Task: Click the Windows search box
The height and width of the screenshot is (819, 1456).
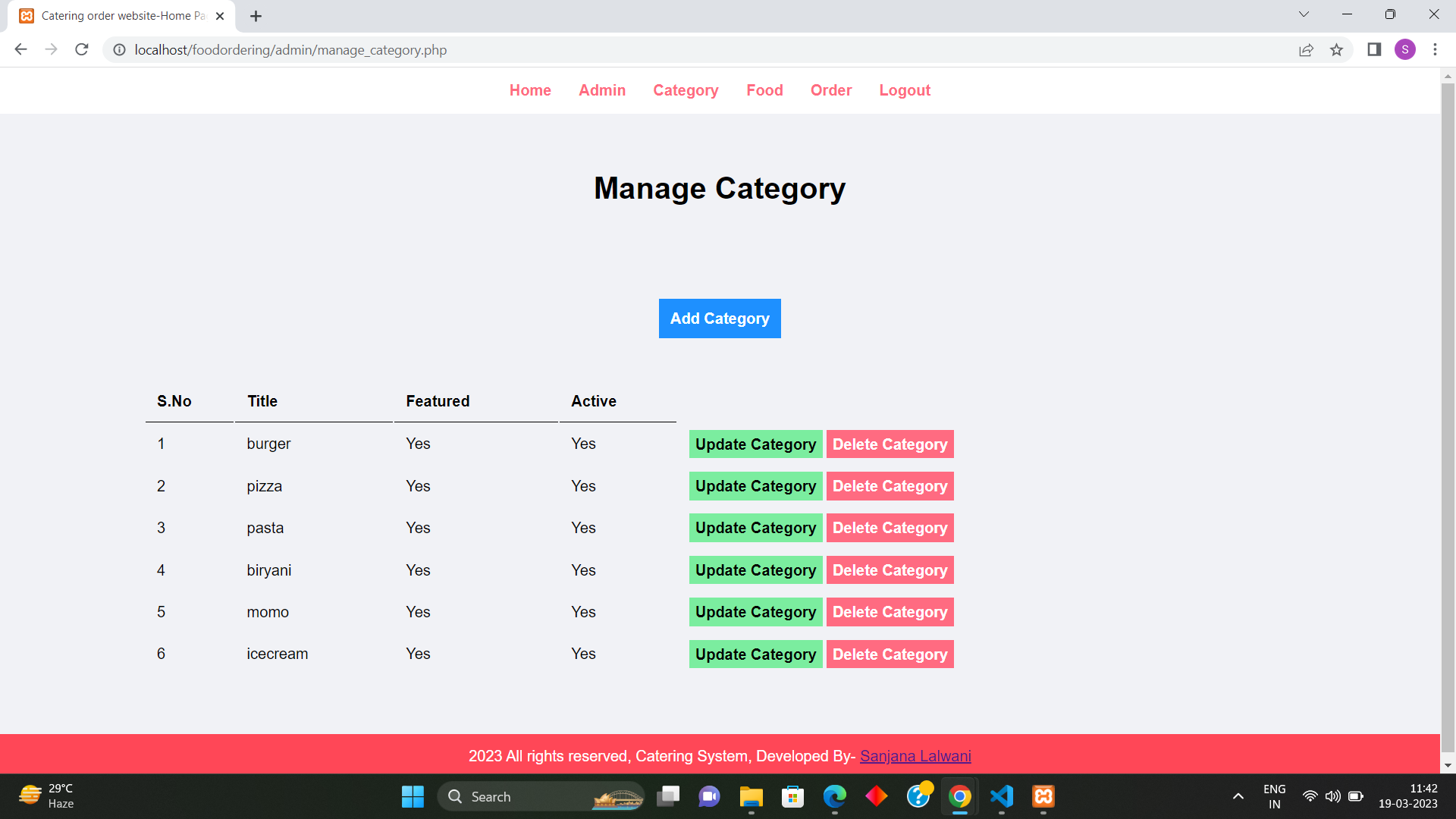Action: (531, 796)
